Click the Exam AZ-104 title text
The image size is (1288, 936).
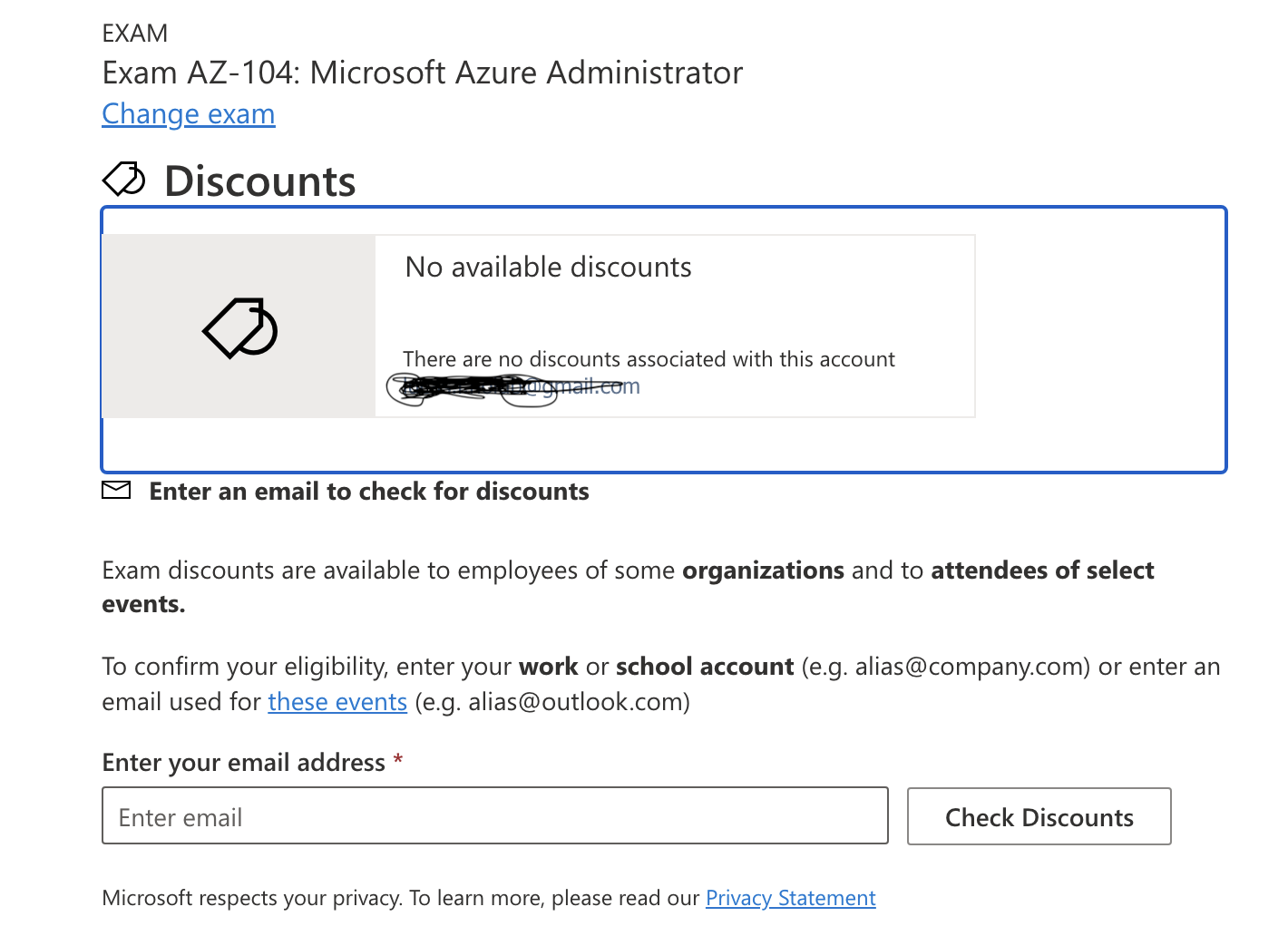(x=422, y=73)
